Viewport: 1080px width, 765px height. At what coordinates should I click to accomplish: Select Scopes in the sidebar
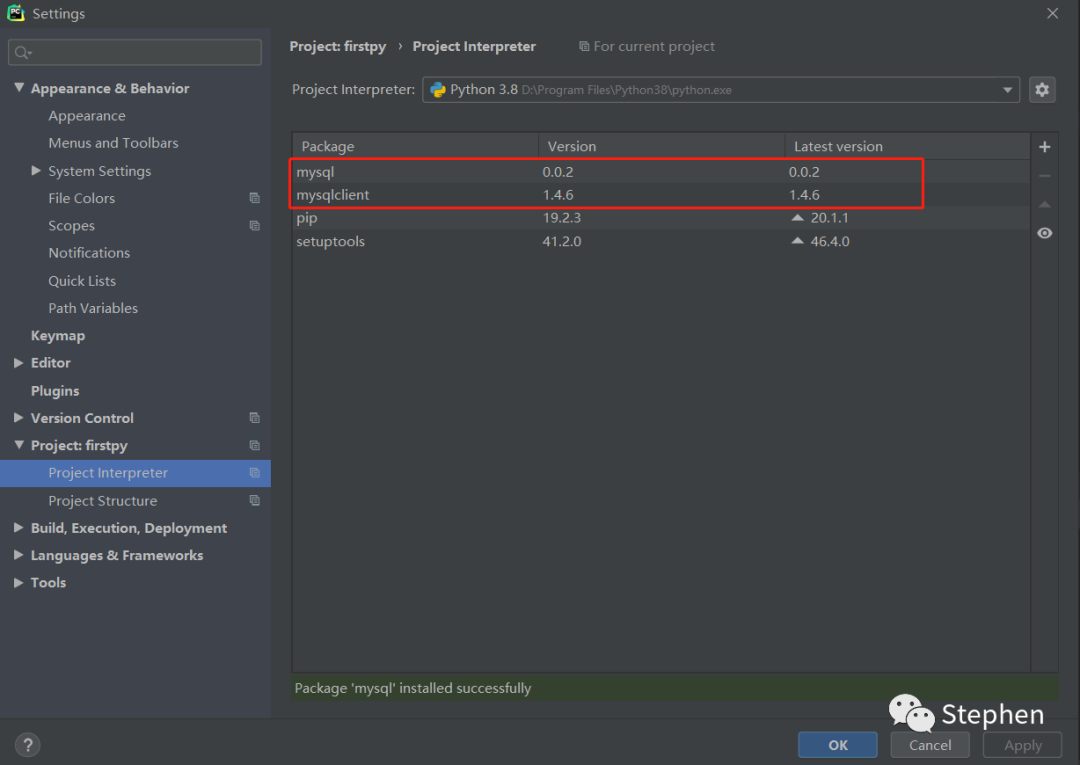[x=72, y=226]
